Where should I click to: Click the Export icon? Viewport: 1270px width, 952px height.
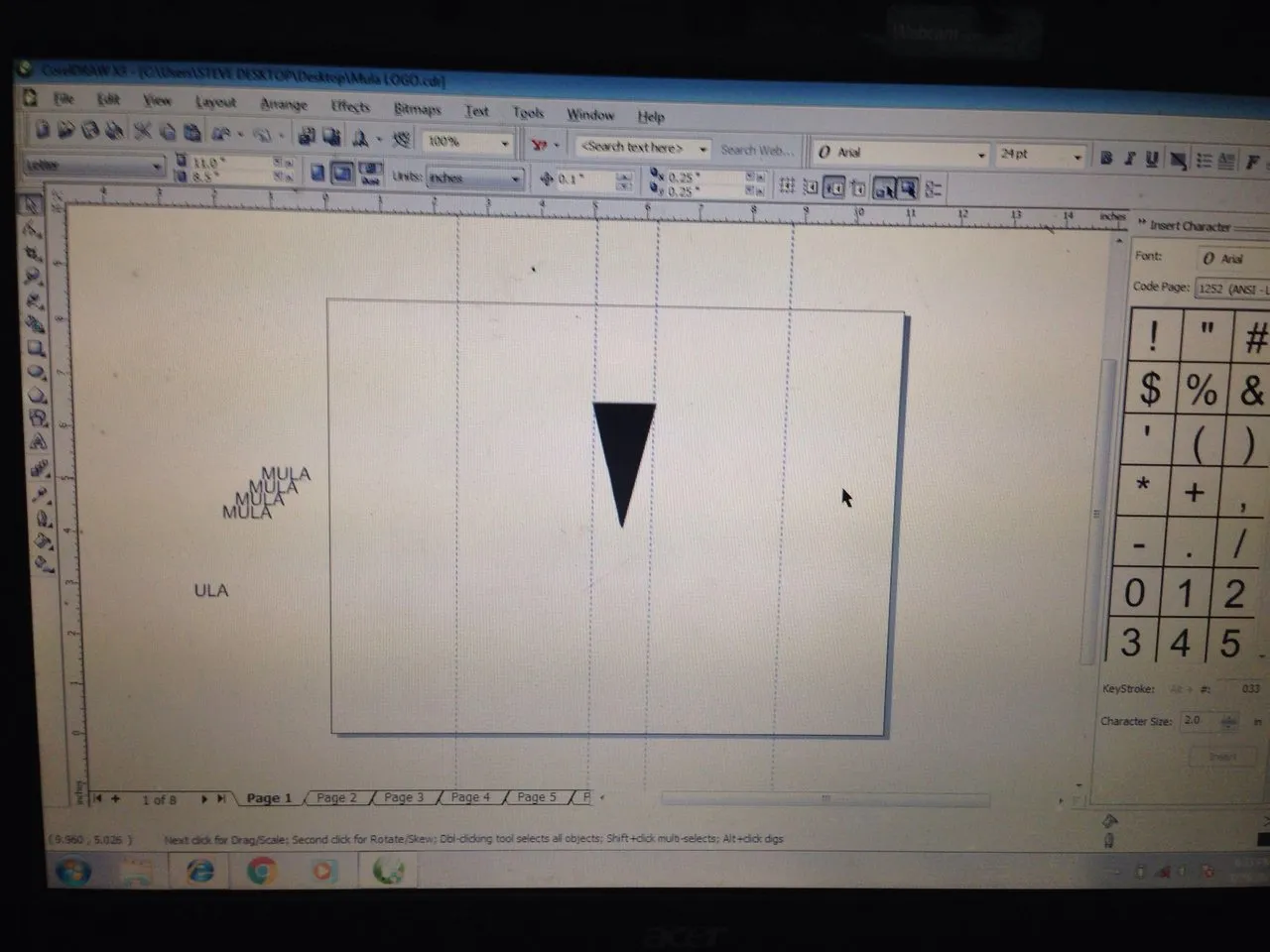coord(331,137)
